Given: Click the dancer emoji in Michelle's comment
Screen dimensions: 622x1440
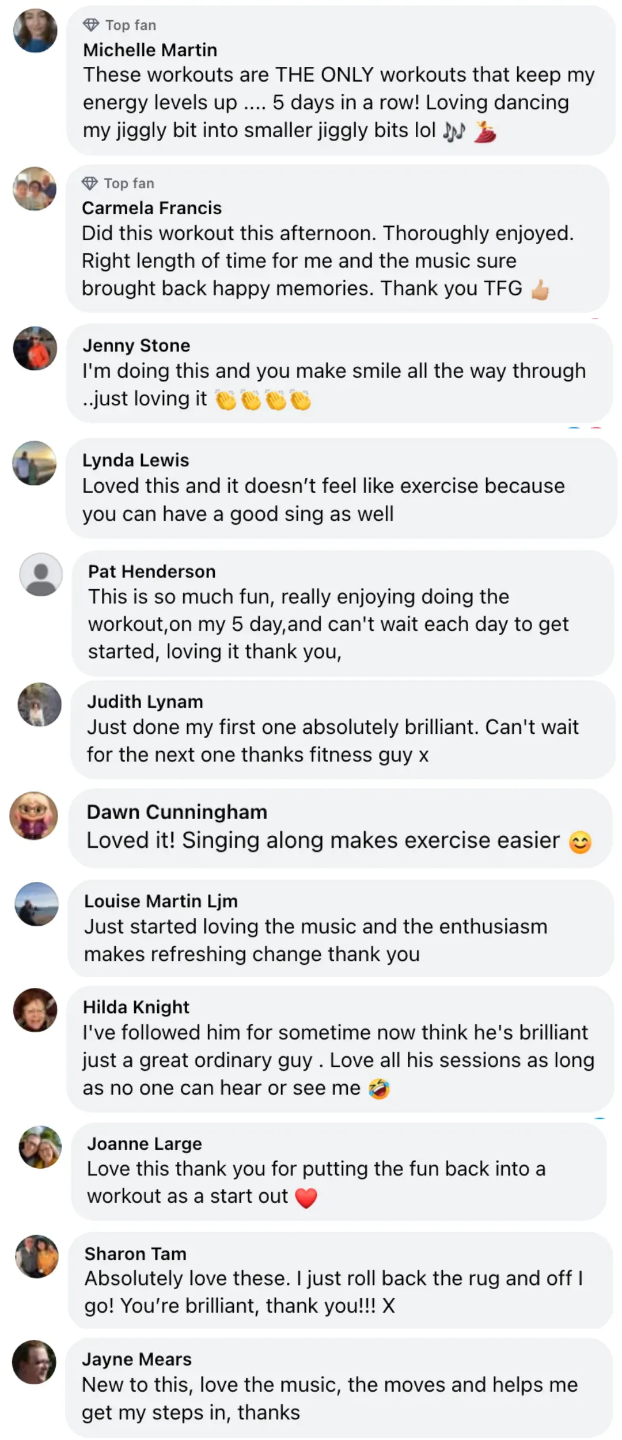Looking at the screenshot, I should 485,131.
